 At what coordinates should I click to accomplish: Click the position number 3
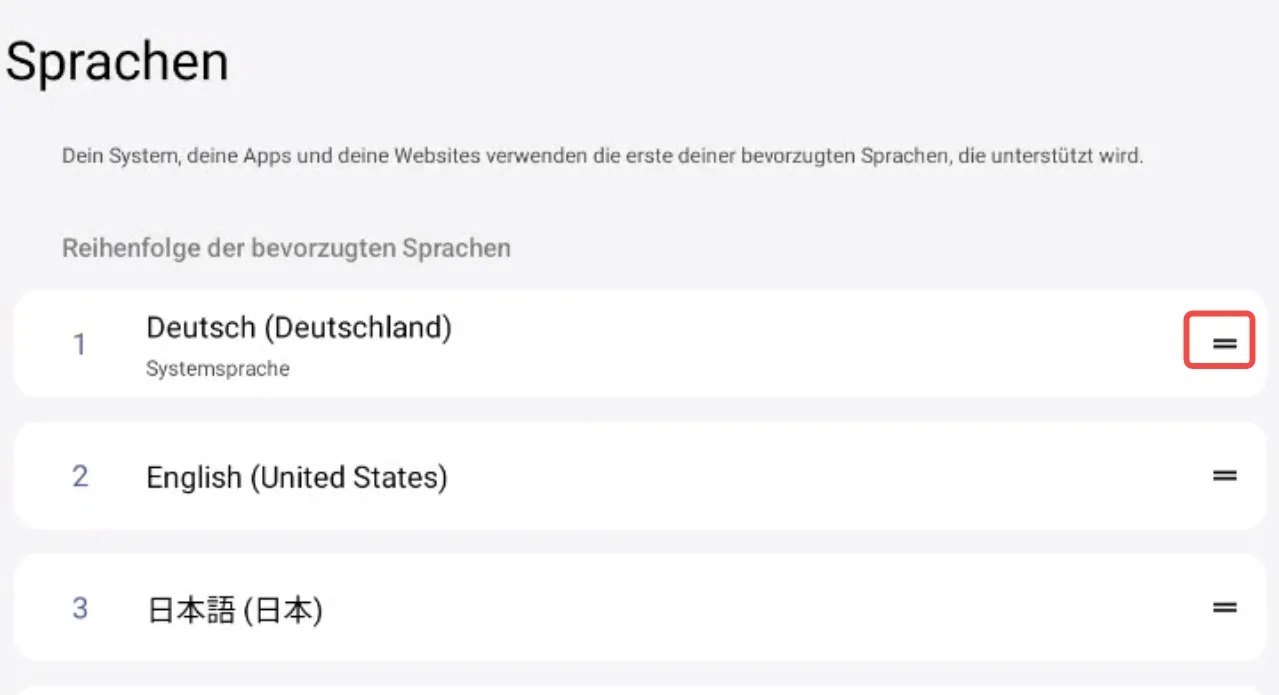tap(80, 608)
